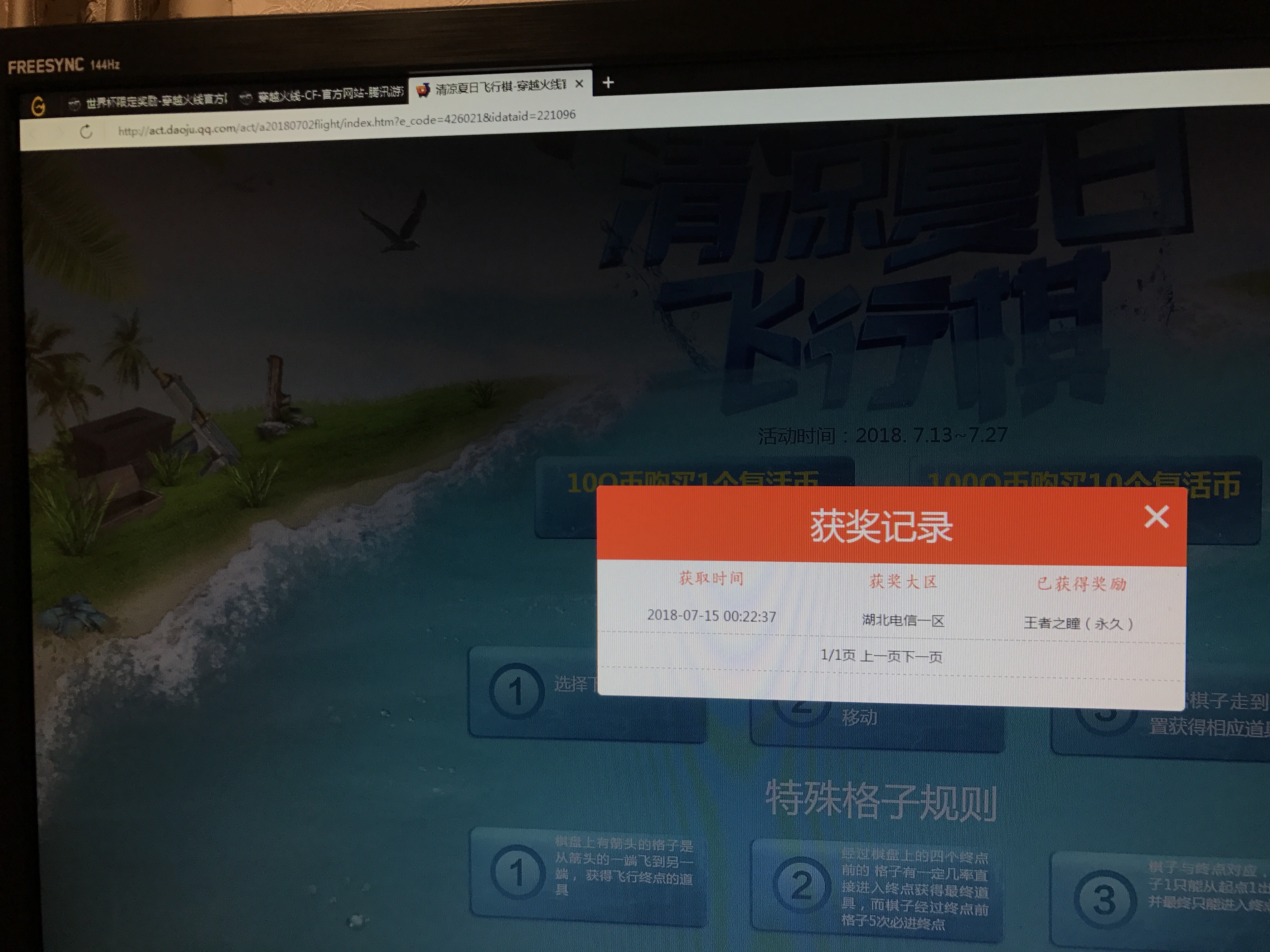
Task: Close the 清凉夏日飞行棋 tab with its X
Action: [579, 84]
